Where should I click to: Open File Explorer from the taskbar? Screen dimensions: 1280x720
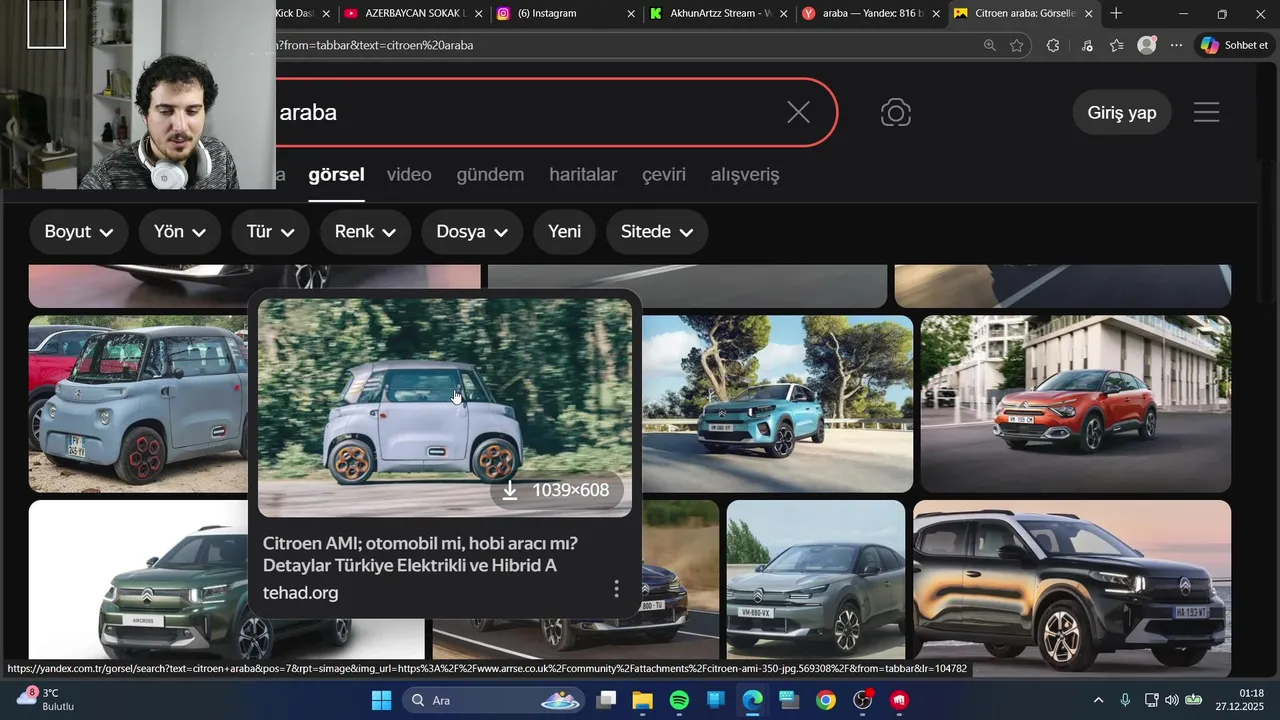coord(642,700)
